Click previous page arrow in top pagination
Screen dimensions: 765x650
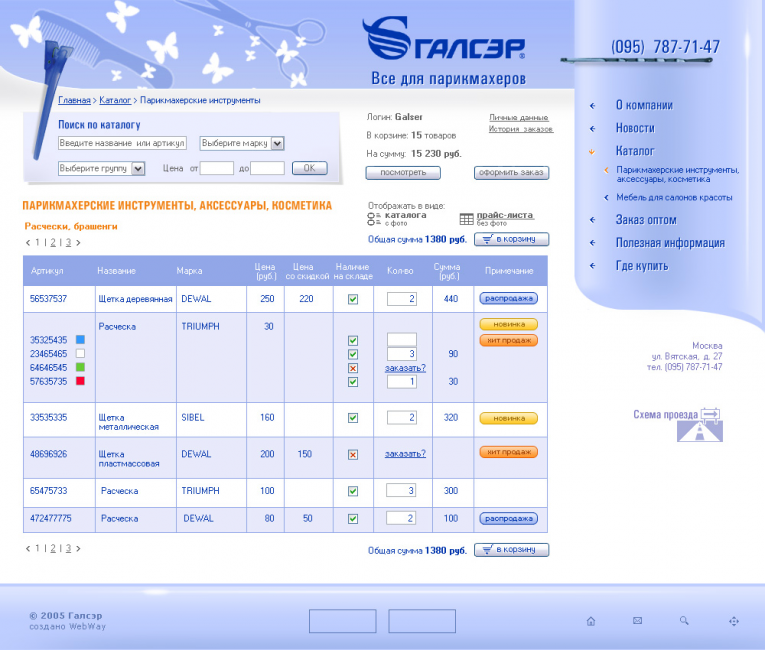tap(28, 243)
